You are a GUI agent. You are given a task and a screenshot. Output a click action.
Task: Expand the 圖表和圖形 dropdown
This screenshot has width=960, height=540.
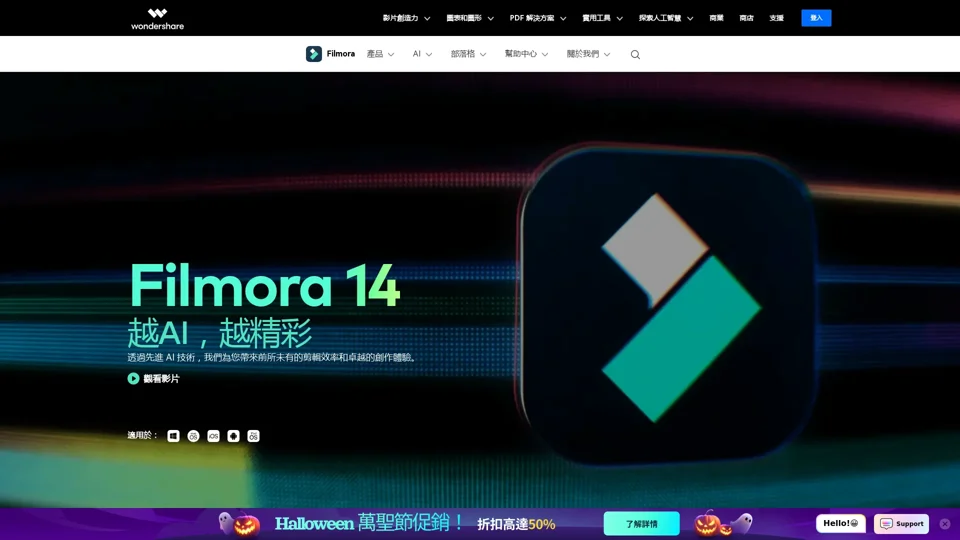(470, 18)
